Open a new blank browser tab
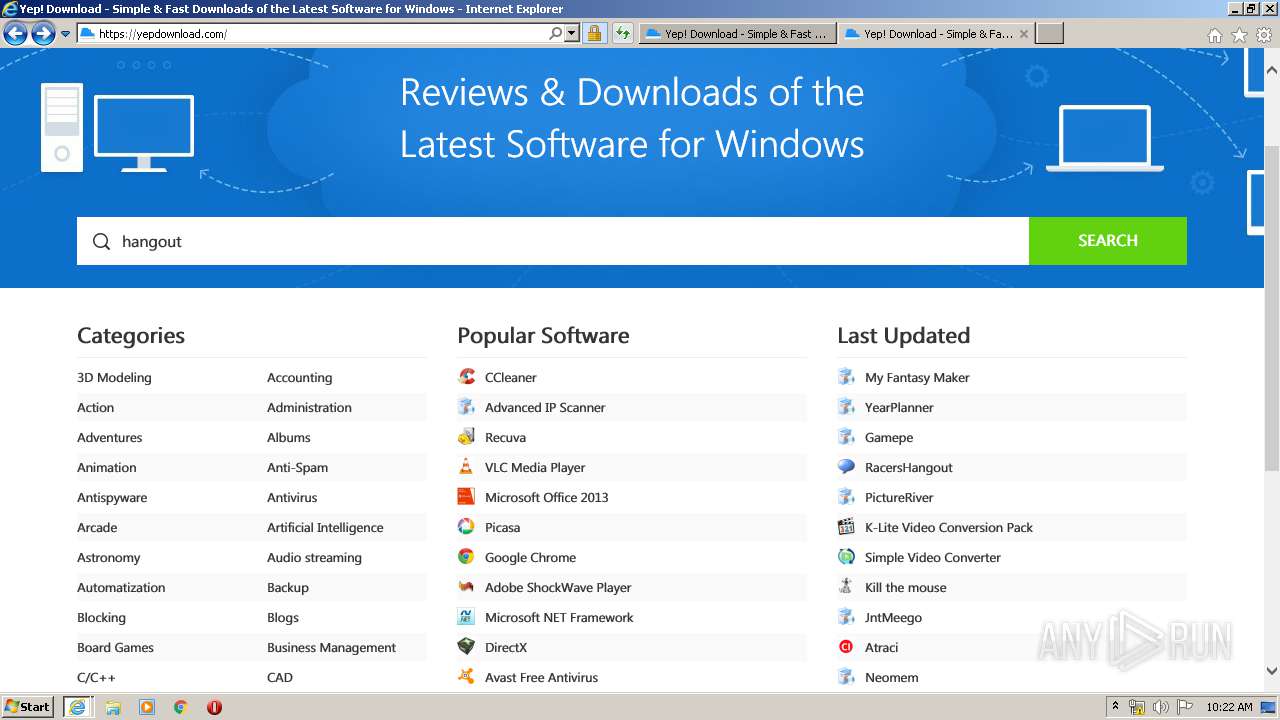This screenshot has width=1280, height=720. (1049, 33)
